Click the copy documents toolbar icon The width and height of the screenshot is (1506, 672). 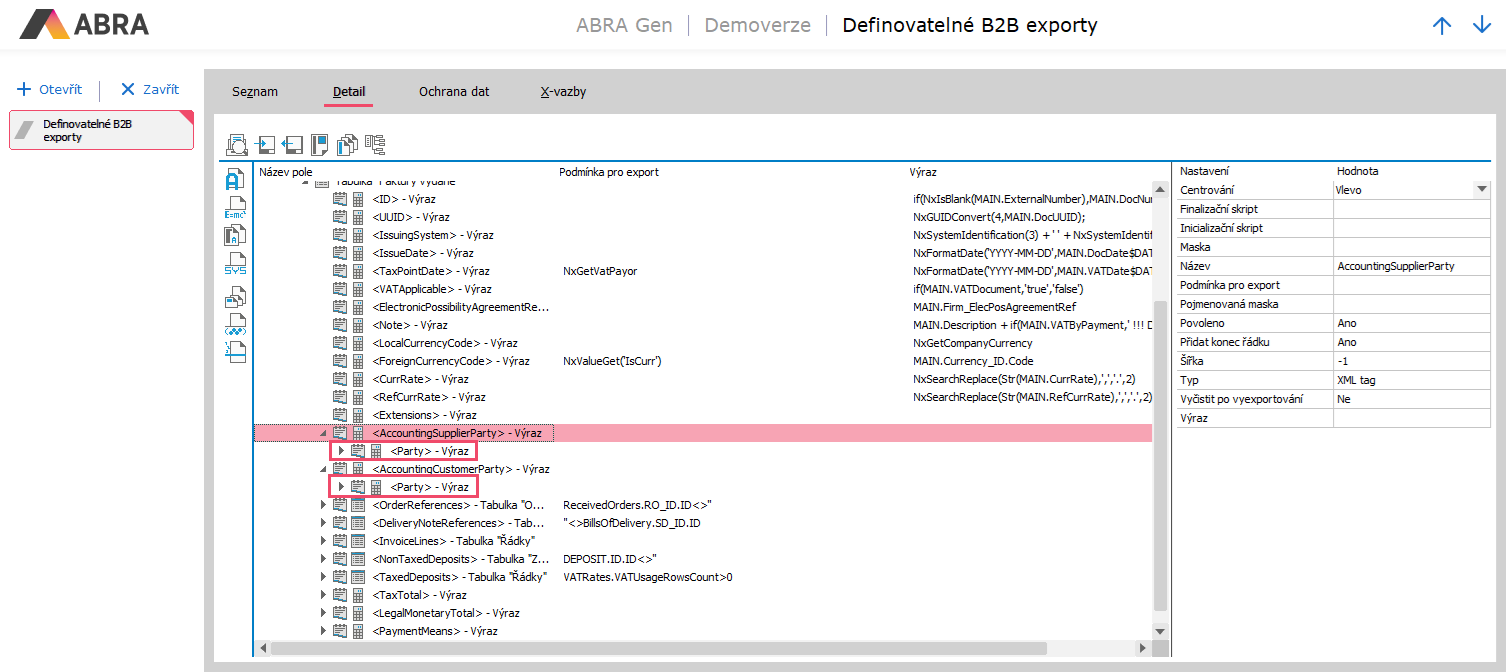[347, 145]
